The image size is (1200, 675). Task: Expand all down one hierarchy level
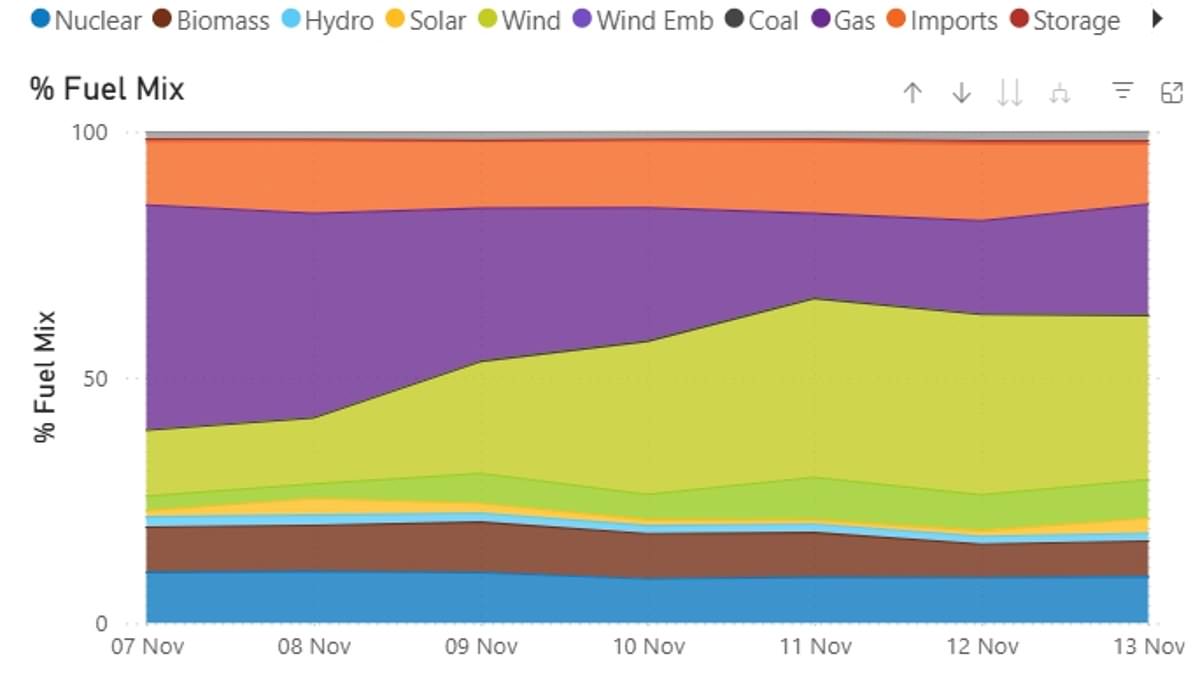(x=1061, y=93)
